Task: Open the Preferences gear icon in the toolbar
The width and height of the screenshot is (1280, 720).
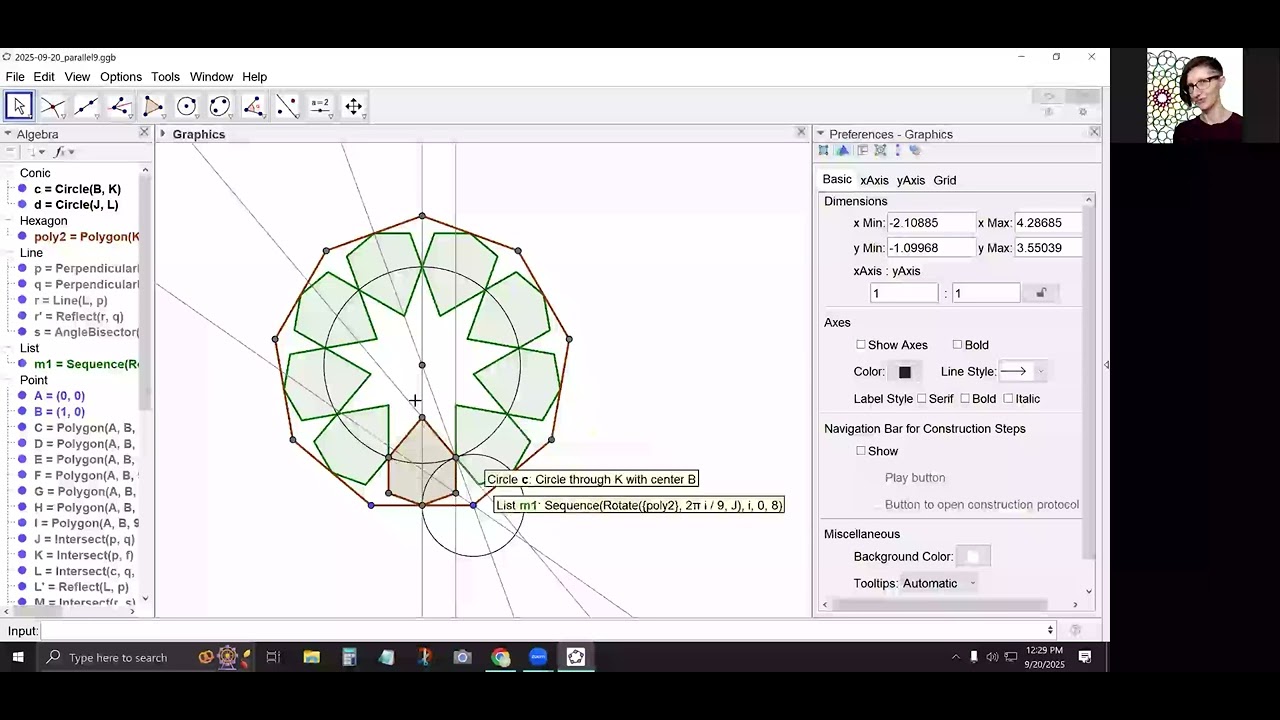Action: 1082,112
